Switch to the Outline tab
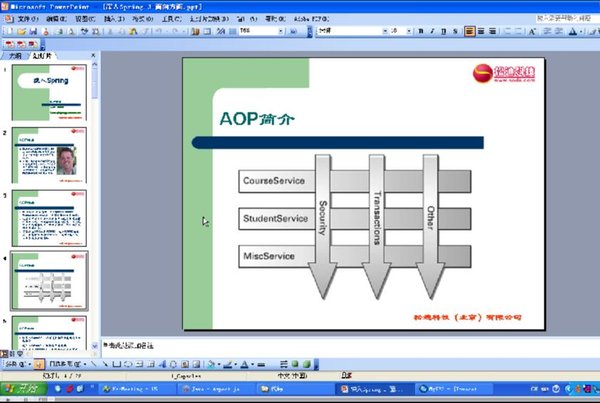 (15, 56)
